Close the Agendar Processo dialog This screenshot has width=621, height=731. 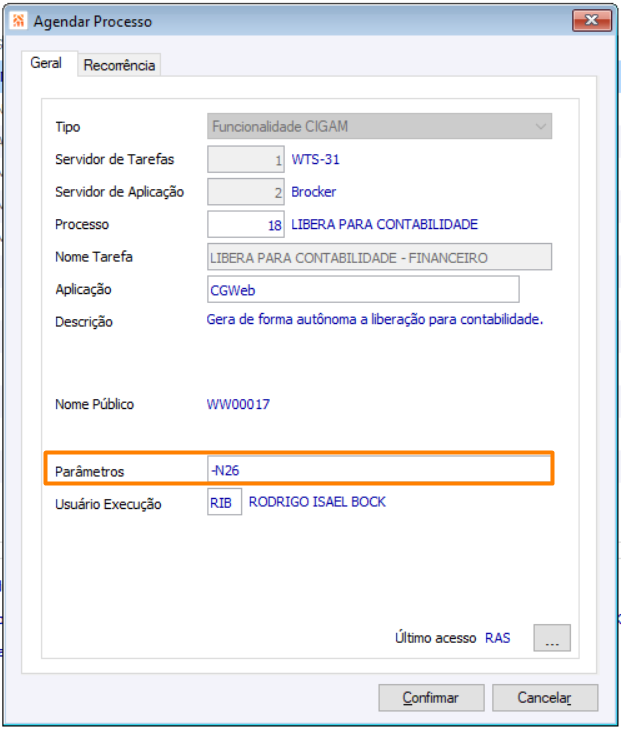click(592, 21)
